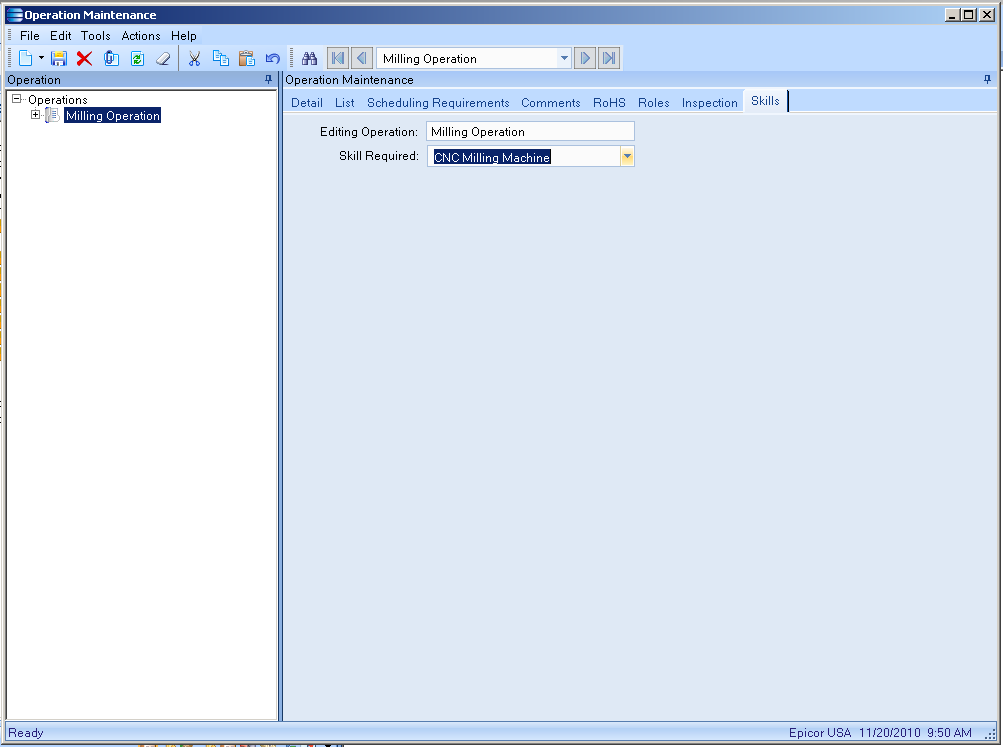Jump to the last record
This screenshot has width=1003, height=747.
(609, 59)
